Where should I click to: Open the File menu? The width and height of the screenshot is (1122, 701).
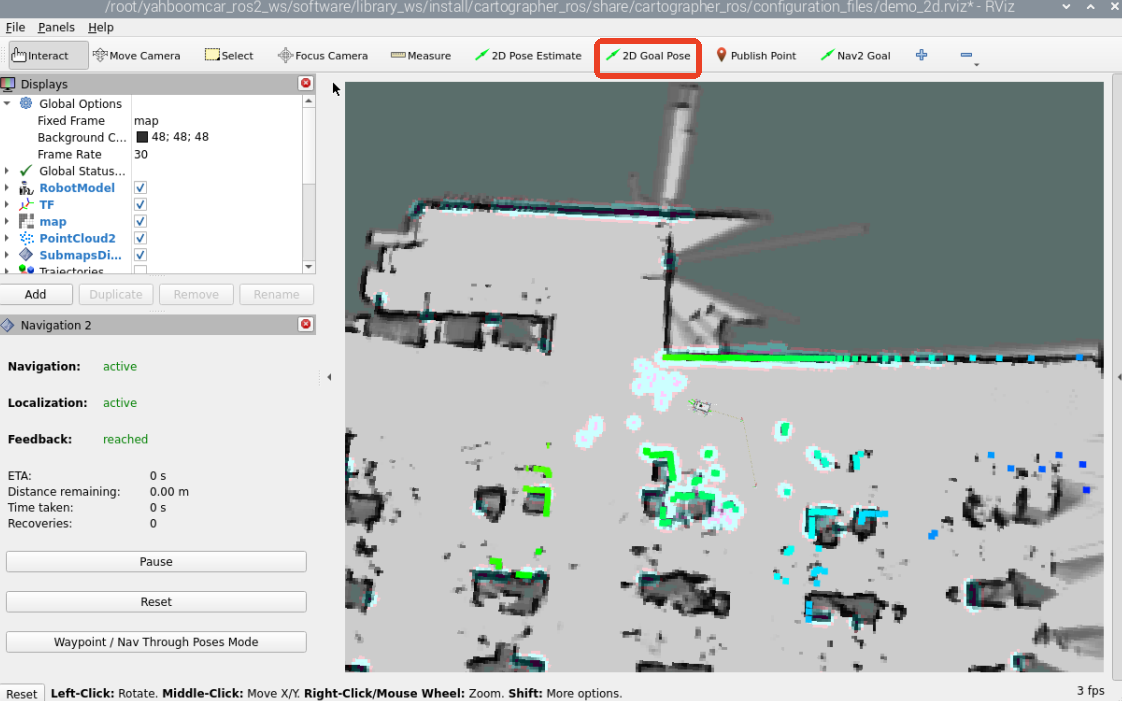(15, 27)
